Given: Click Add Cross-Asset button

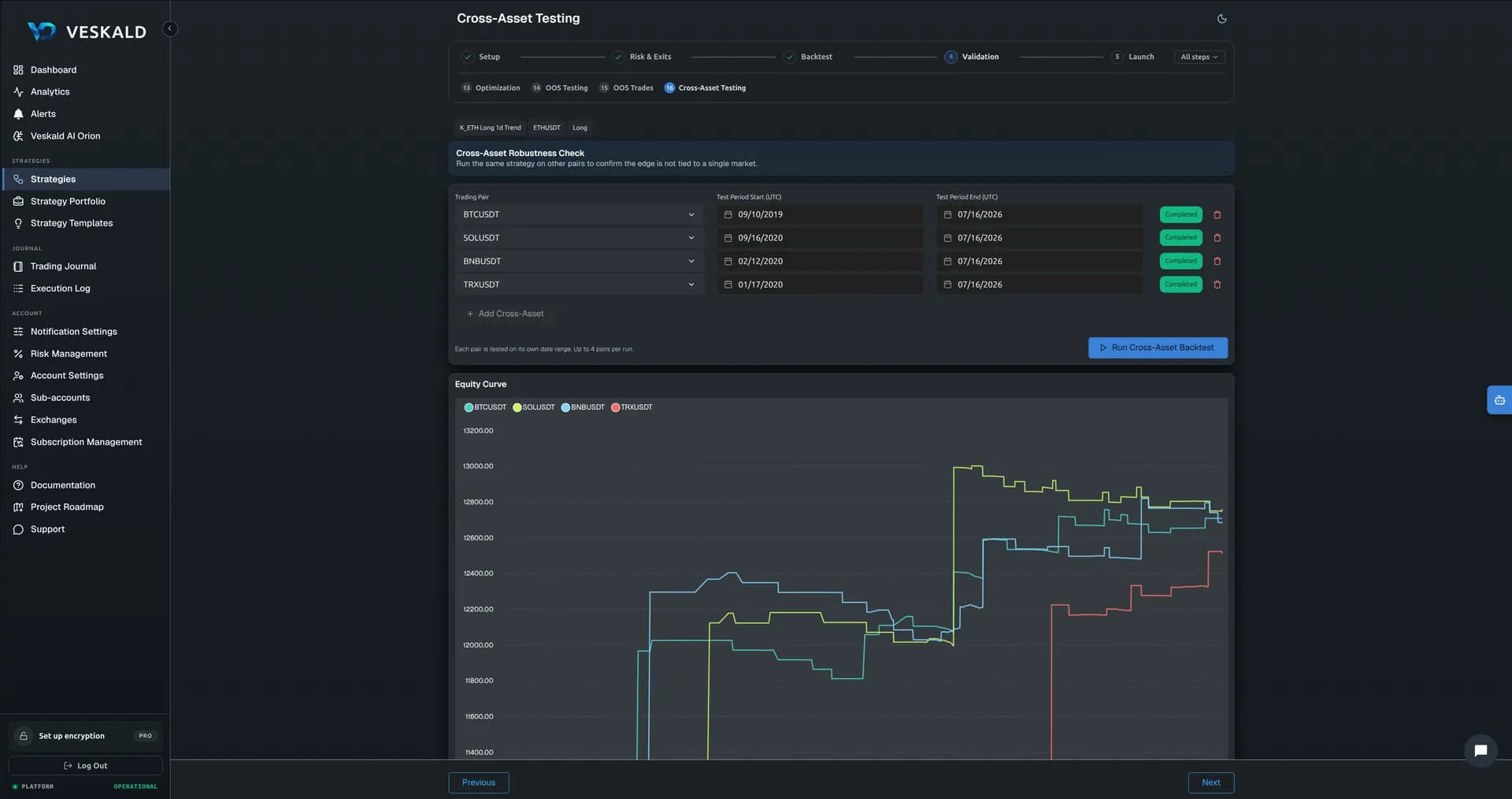Looking at the screenshot, I should [x=505, y=314].
